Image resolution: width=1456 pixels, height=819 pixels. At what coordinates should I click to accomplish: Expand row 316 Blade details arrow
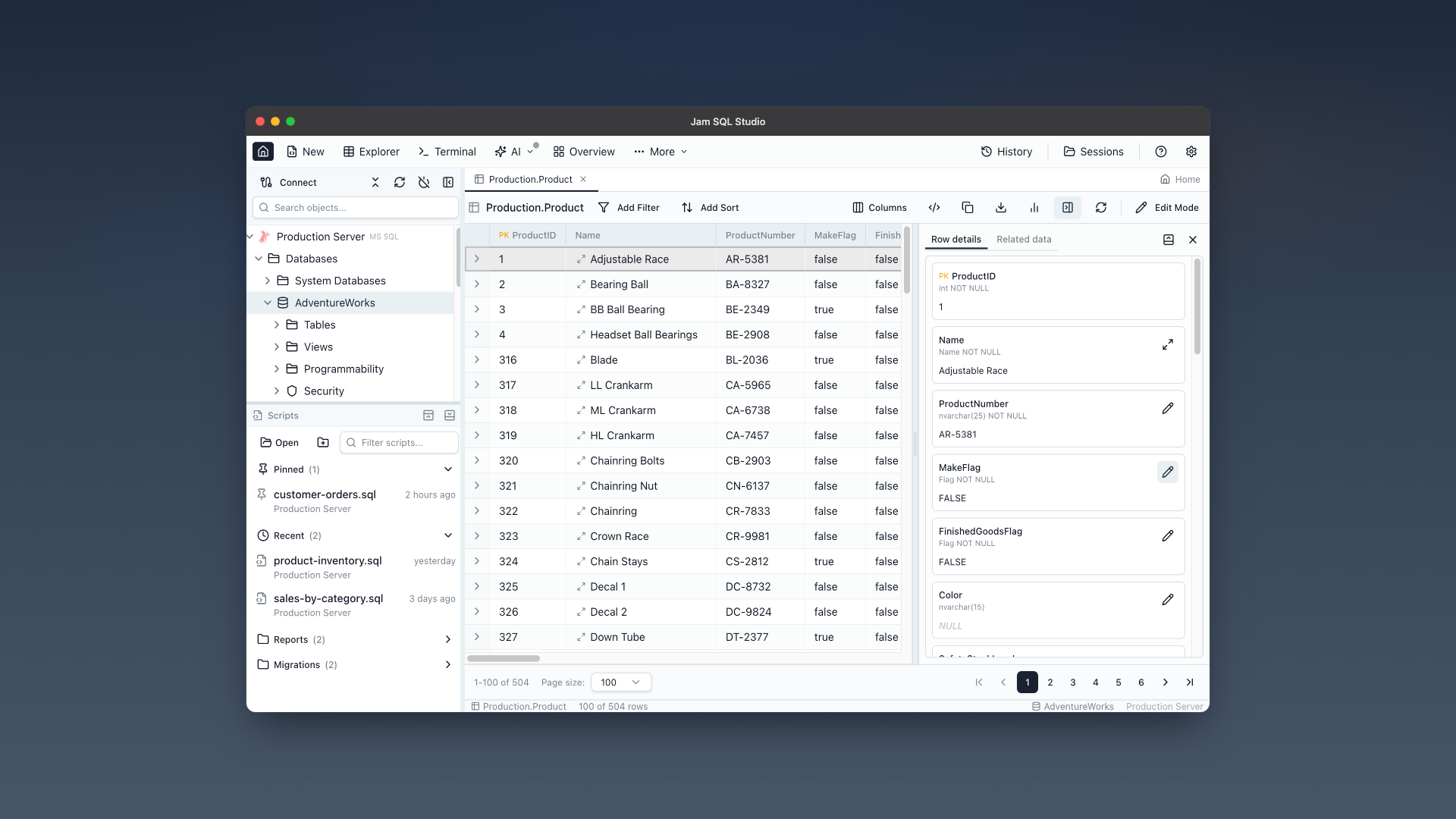[477, 359]
